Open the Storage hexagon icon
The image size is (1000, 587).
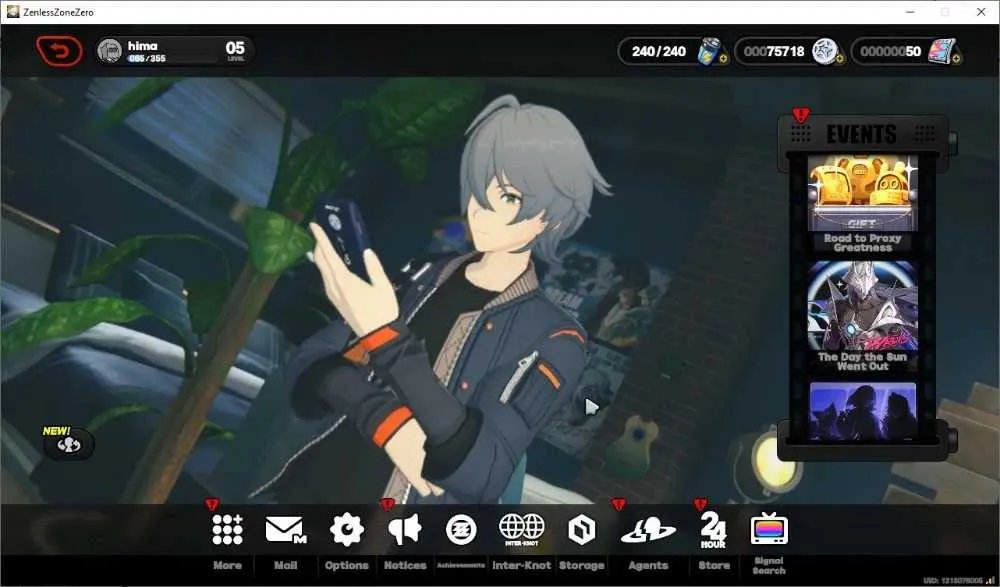point(582,530)
